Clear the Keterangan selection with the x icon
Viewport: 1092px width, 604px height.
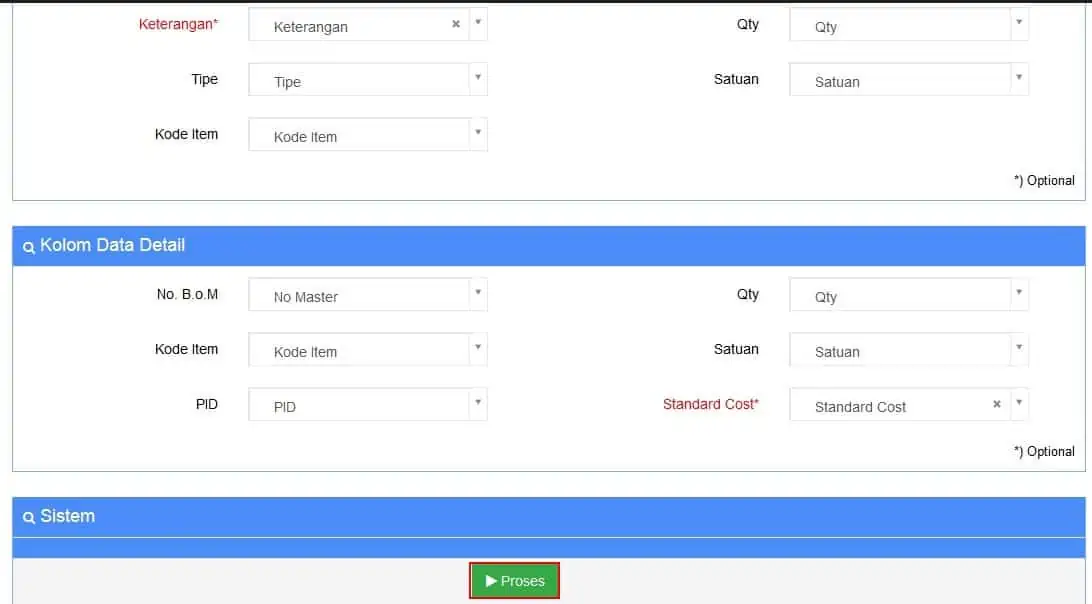[455, 24]
